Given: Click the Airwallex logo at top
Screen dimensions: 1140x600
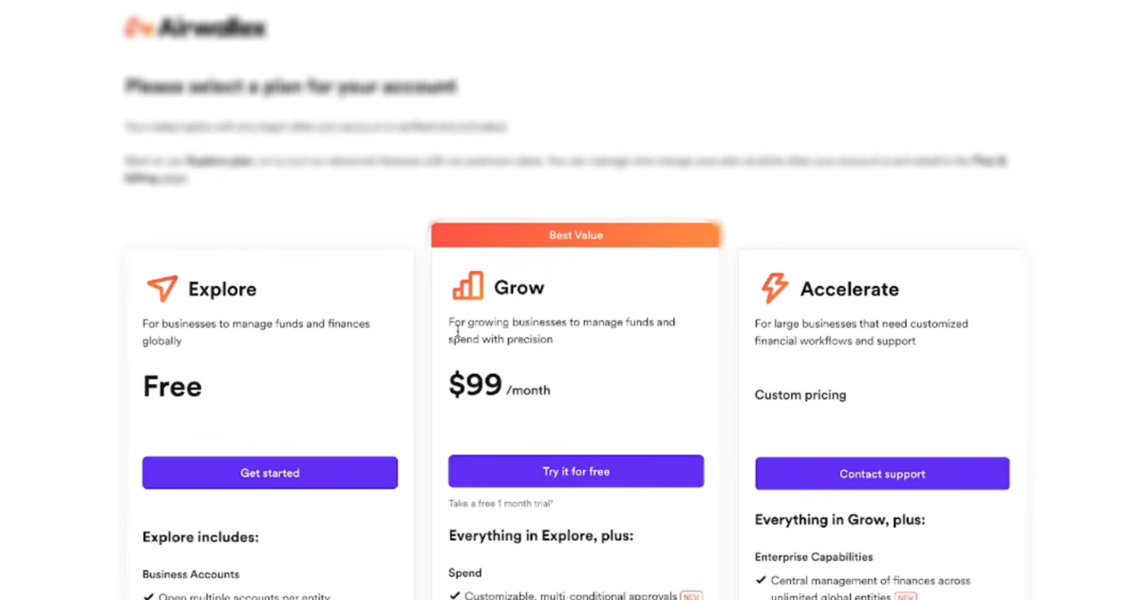Looking at the screenshot, I should [195, 28].
